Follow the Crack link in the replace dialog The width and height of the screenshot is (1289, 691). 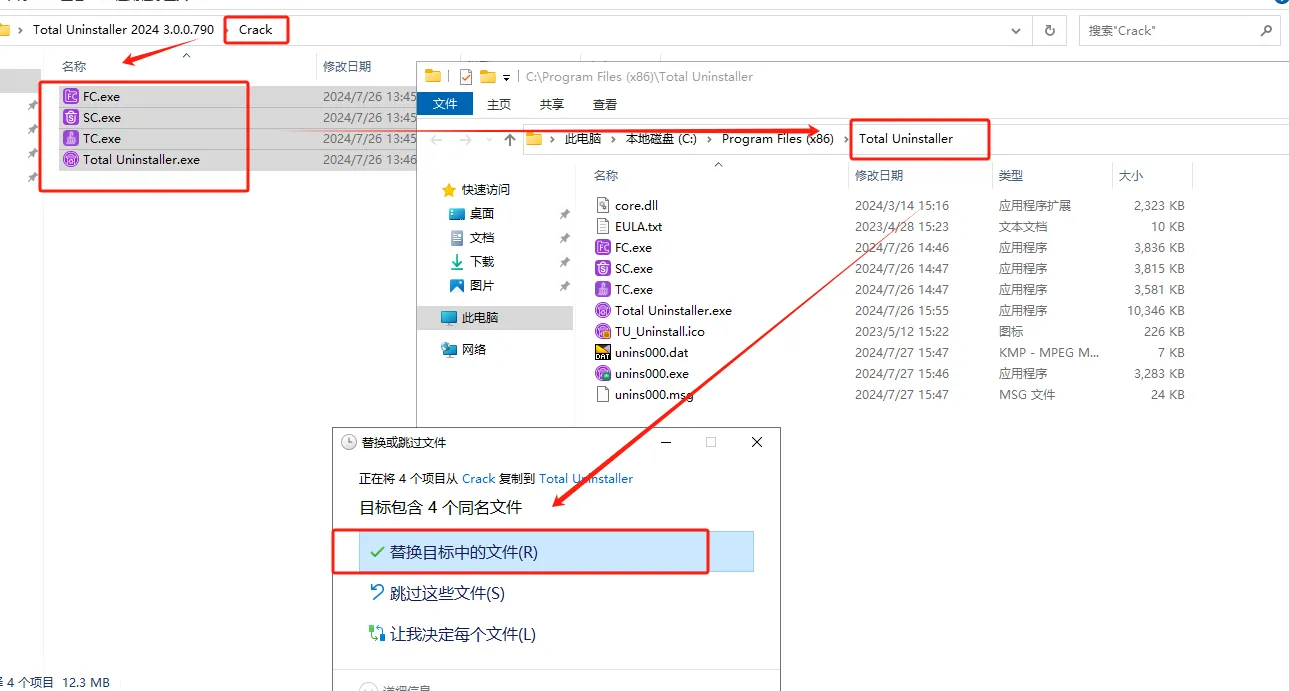point(479,479)
